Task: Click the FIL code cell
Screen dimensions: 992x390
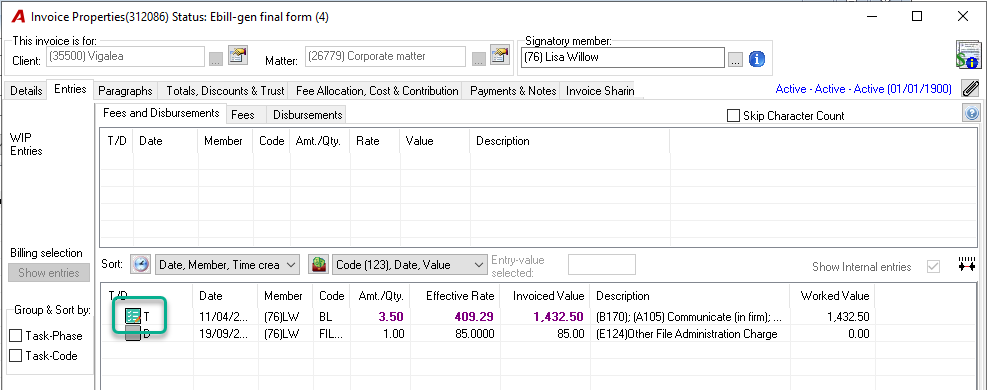Action: pos(332,334)
